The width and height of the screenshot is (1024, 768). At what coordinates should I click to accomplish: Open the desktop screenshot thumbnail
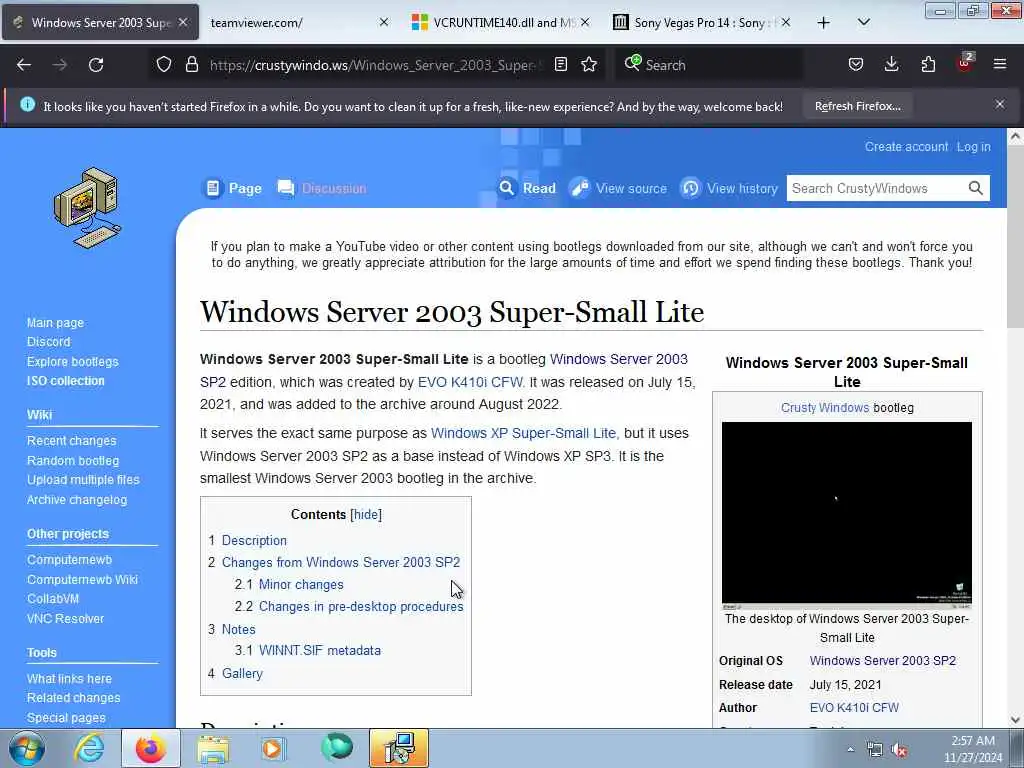tap(846, 515)
